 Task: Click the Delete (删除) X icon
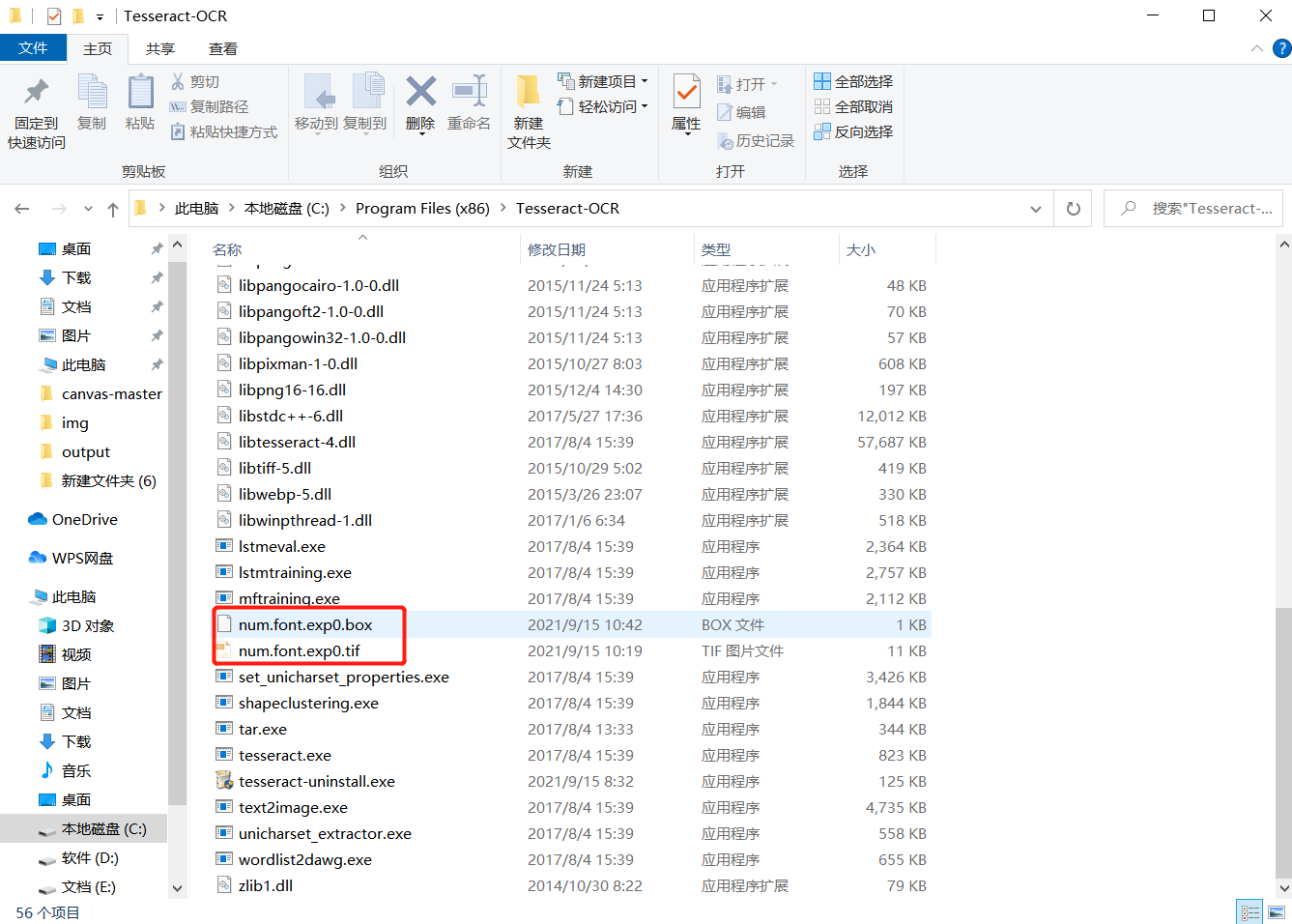click(420, 92)
